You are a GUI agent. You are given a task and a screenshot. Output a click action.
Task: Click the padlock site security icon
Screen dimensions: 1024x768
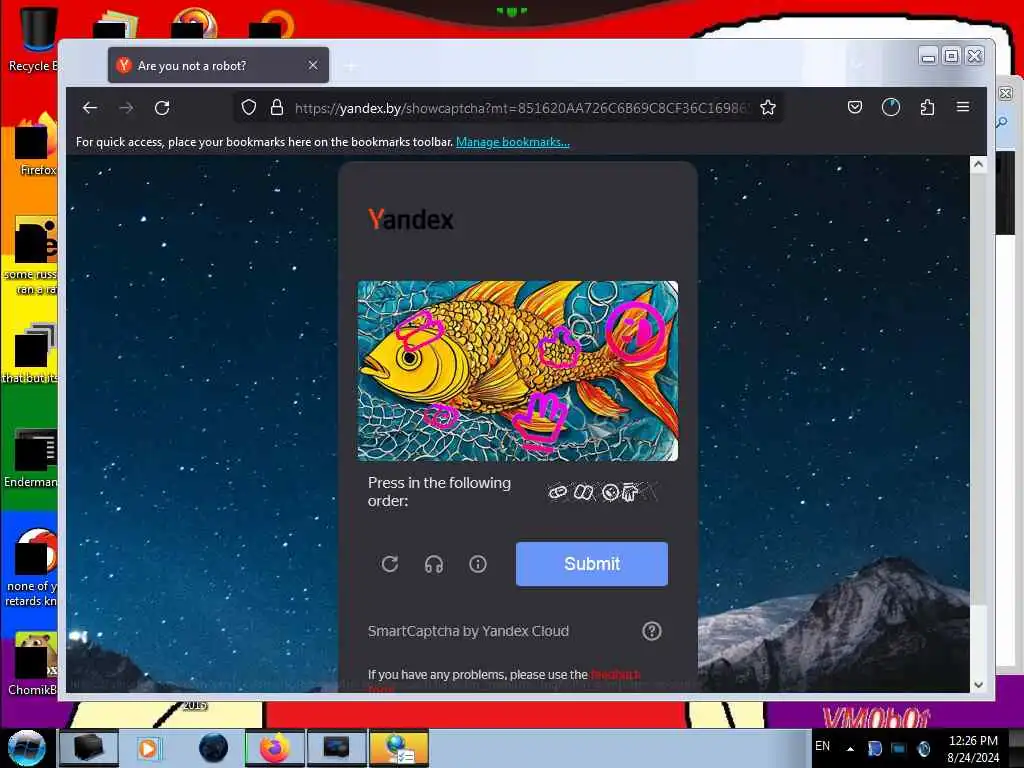[277, 108]
